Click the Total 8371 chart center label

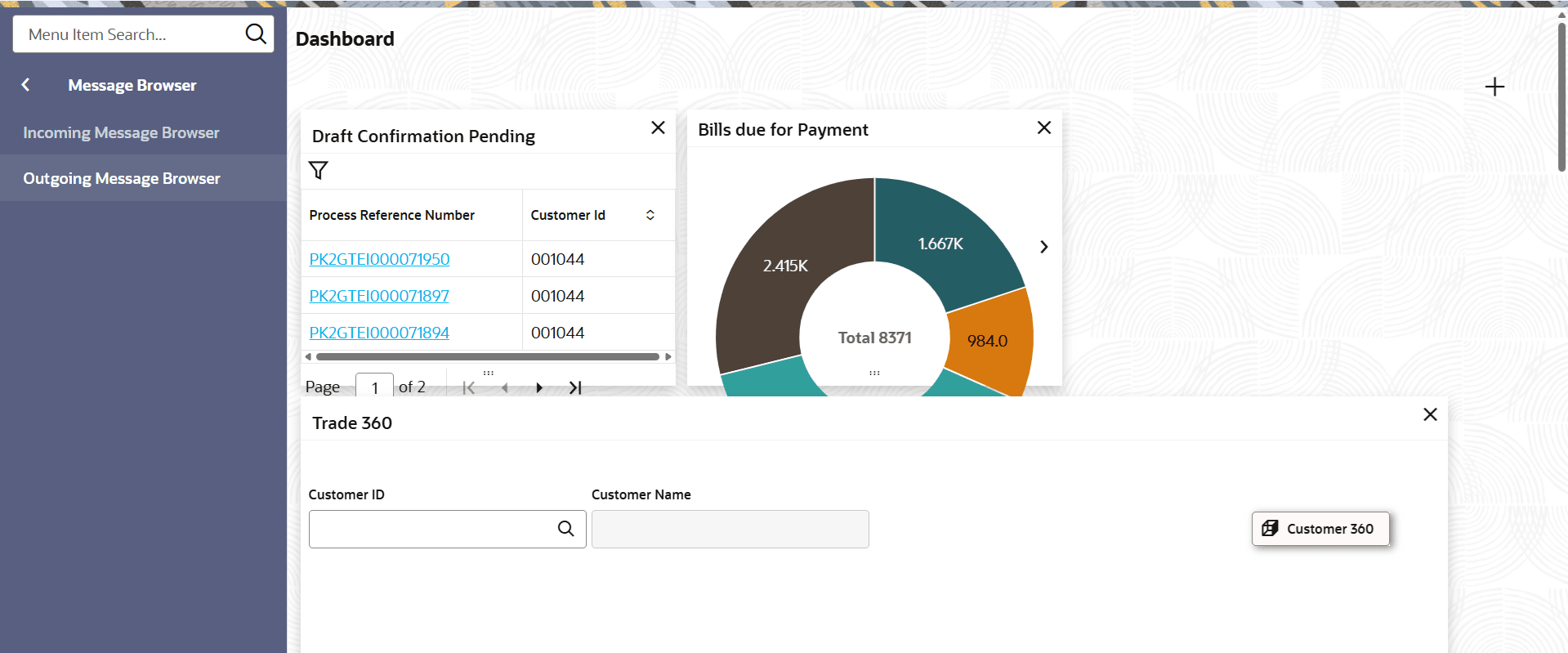point(874,338)
